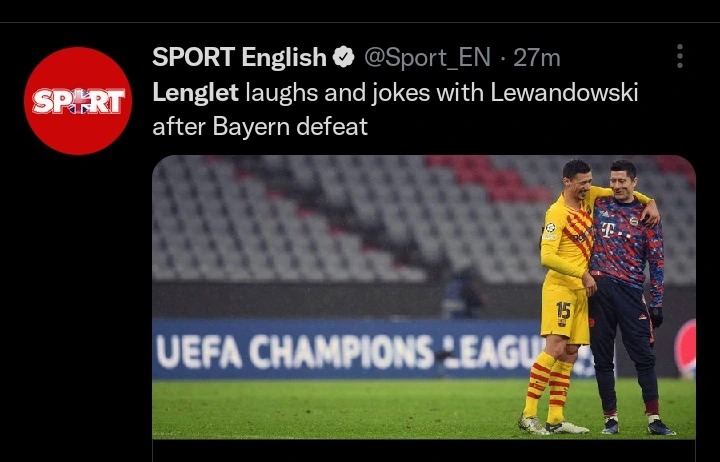Click the Union Jack inside the SPORT logo
The width and height of the screenshot is (720, 462).
click(x=79, y=101)
